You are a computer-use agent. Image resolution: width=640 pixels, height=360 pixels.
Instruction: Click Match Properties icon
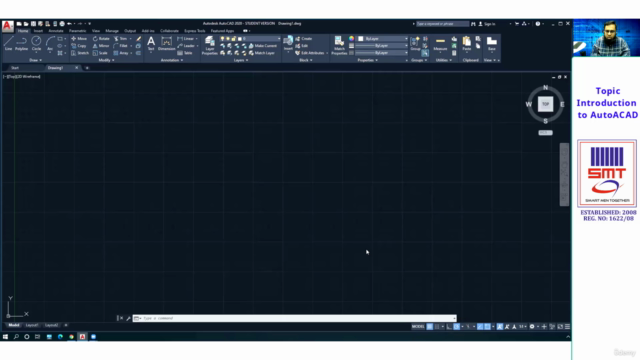coord(339,45)
